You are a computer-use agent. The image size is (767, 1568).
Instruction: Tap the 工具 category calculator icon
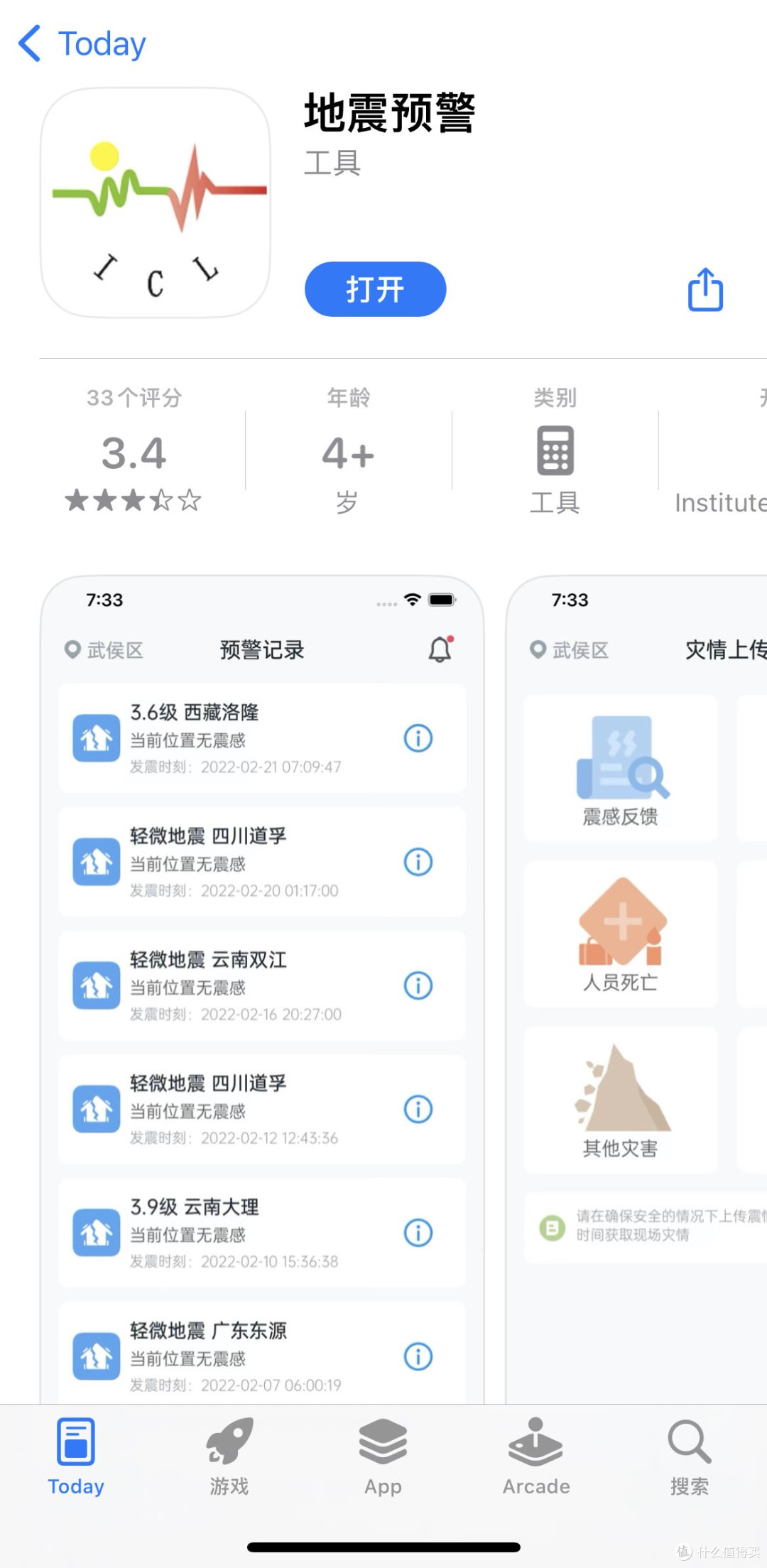[x=555, y=450]
